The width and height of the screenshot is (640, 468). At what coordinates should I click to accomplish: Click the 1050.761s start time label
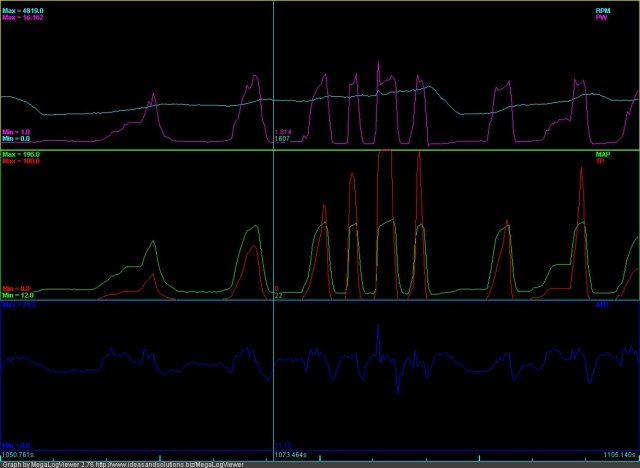click(x=20, y=455)
